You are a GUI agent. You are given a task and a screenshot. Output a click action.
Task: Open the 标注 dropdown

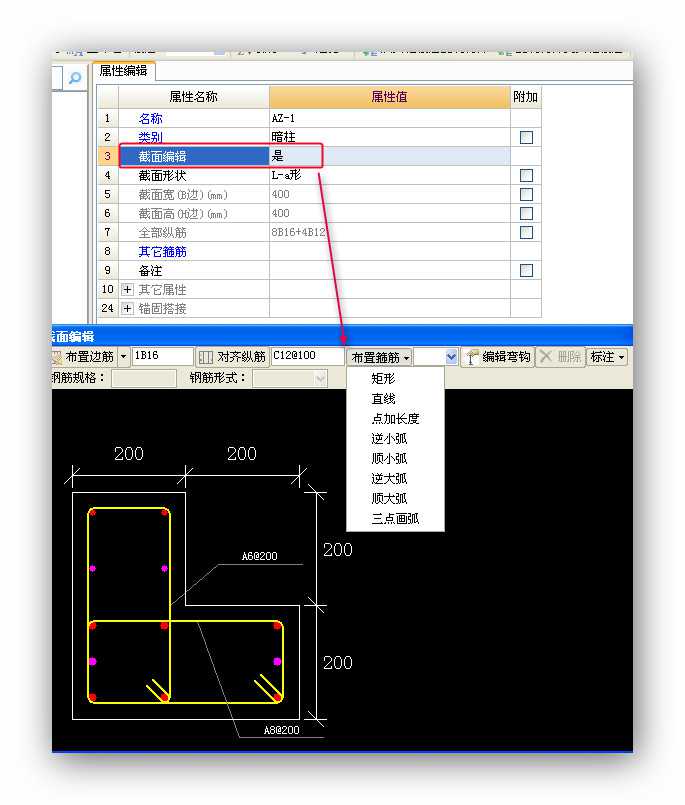[607, 357]
